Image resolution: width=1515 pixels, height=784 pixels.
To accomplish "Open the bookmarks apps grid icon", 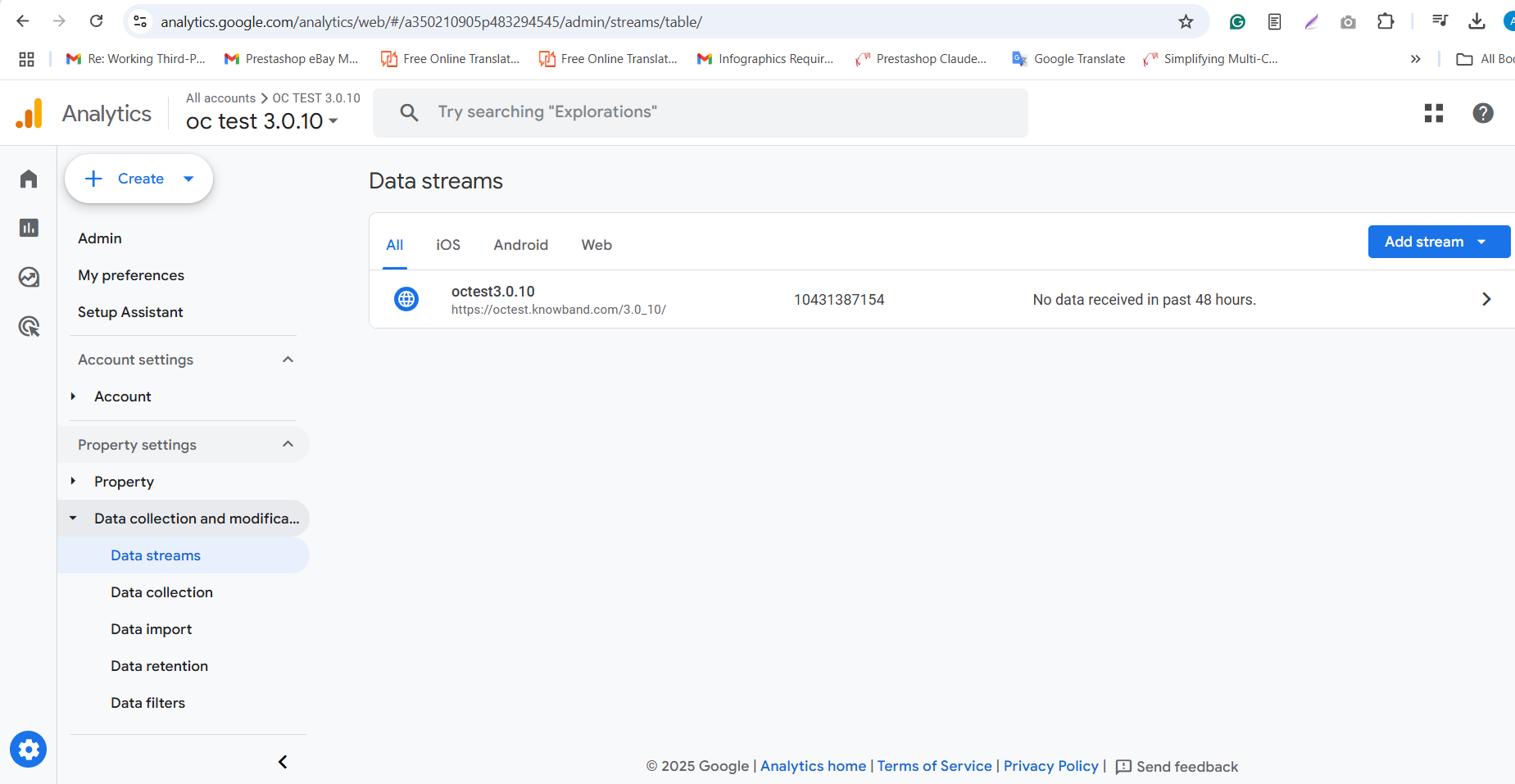I will point(26,59).
